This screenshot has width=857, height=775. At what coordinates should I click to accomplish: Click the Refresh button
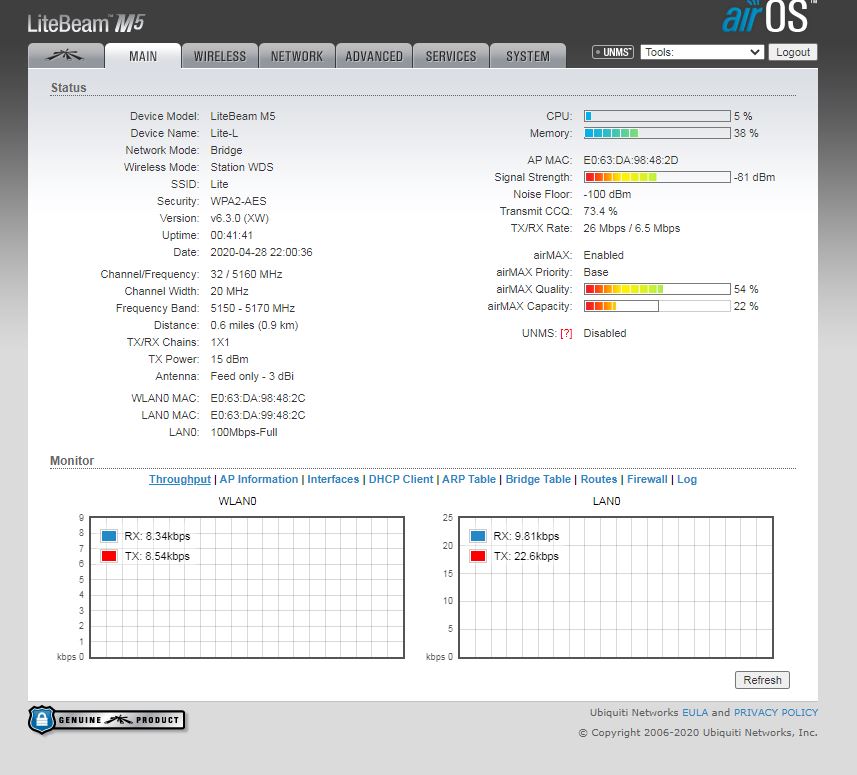pyautogui.click(x=762, y=680)
